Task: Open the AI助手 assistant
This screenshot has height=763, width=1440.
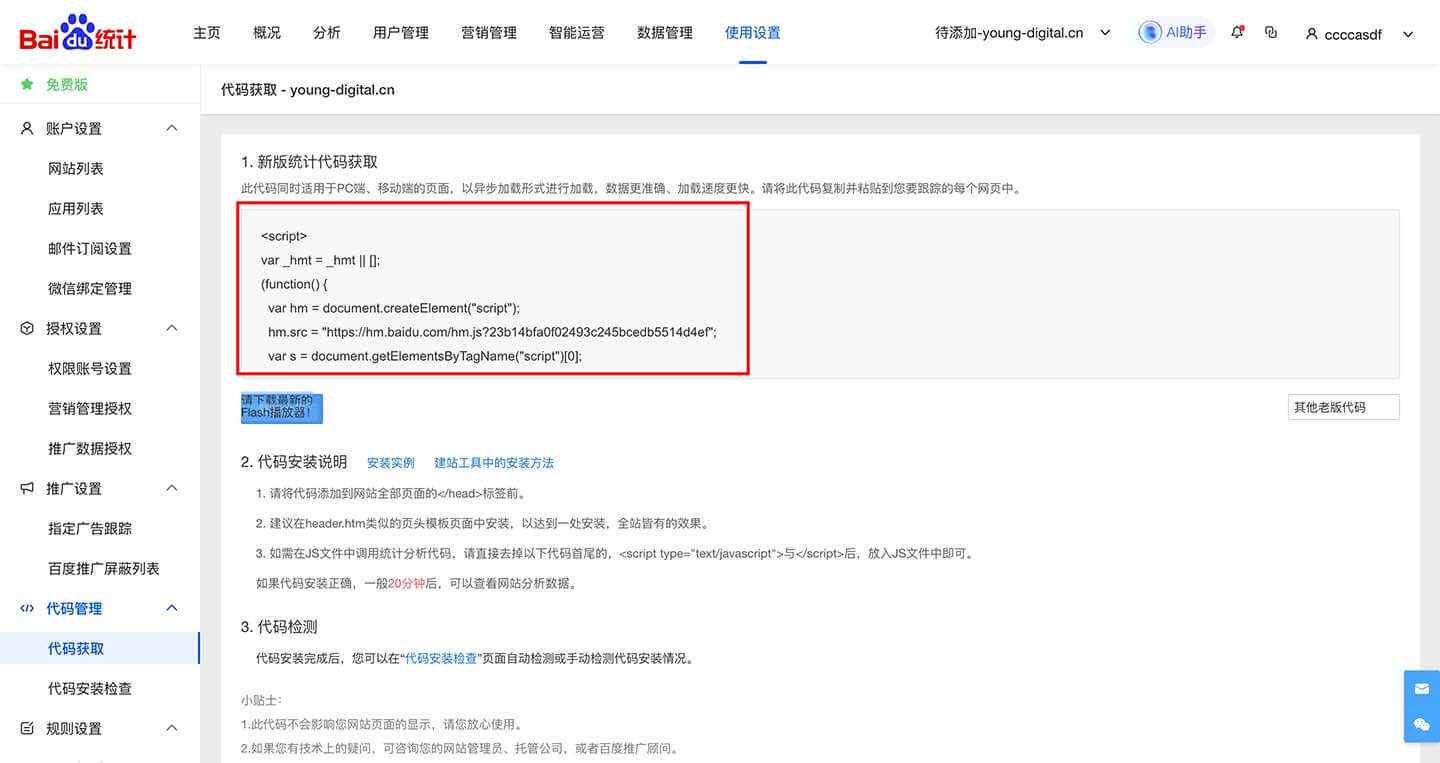Action: (x=1174, y=33)
